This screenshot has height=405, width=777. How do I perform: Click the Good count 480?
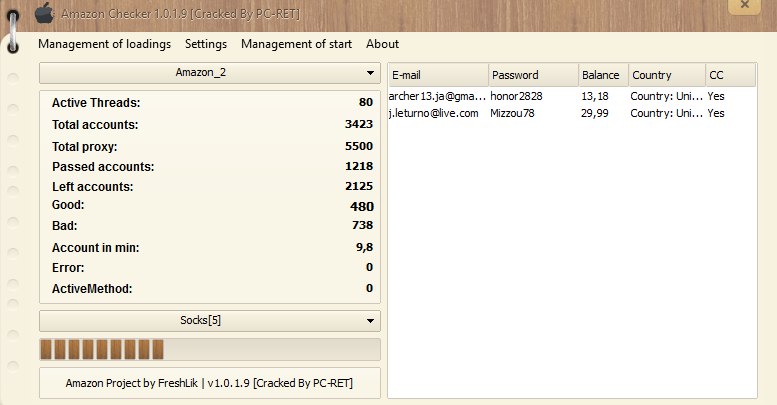pyautogui.click(x=362, y=207)
